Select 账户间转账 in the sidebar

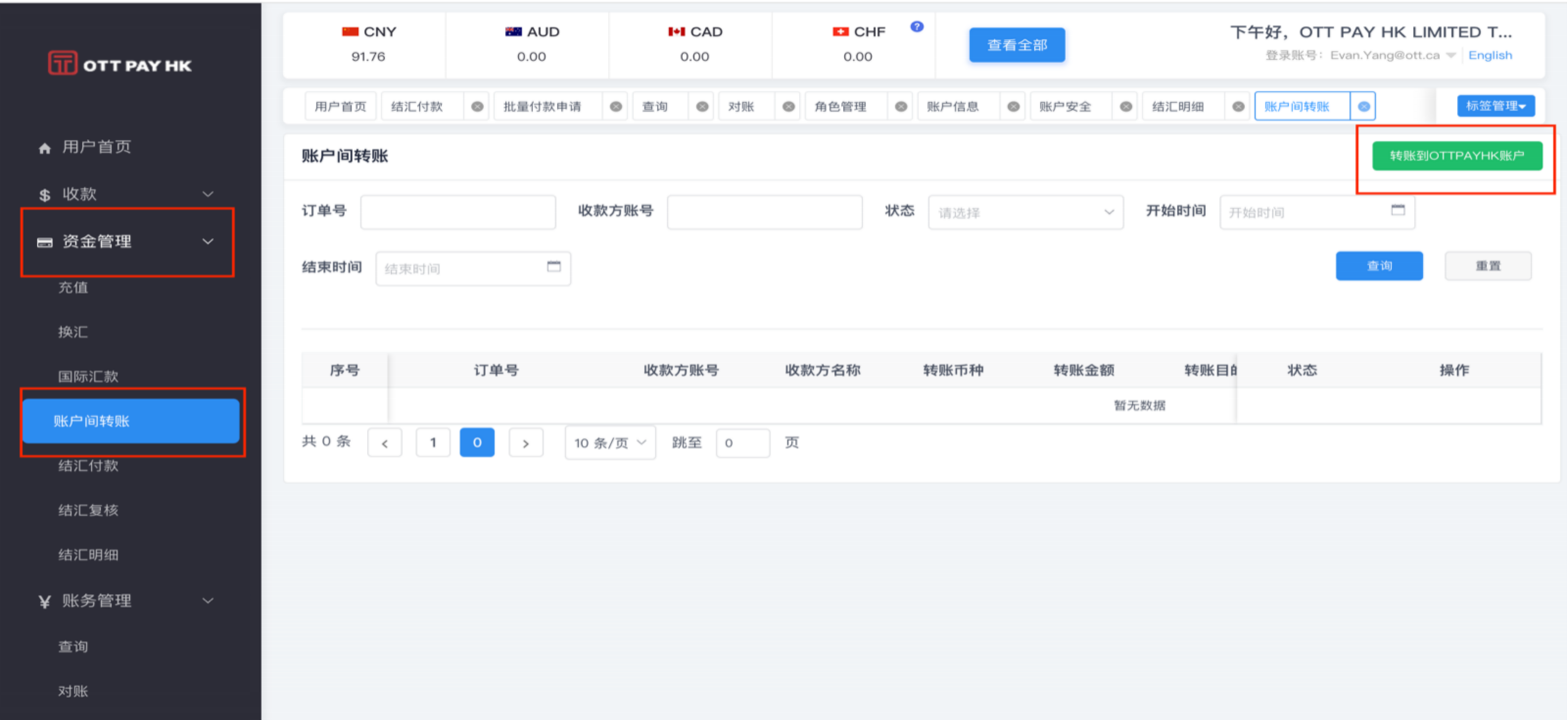tap(131, 421)
